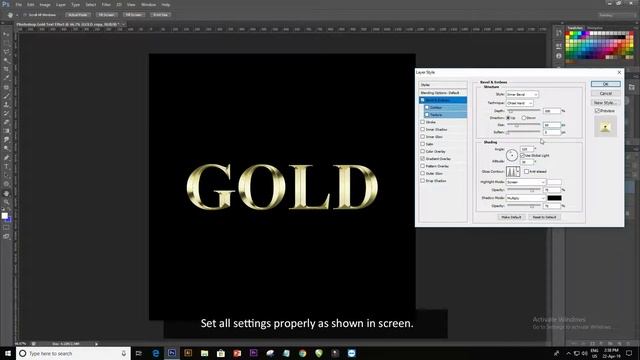Click the foreground color swatch in toolbox
The image size is (640, 360).
4,216
